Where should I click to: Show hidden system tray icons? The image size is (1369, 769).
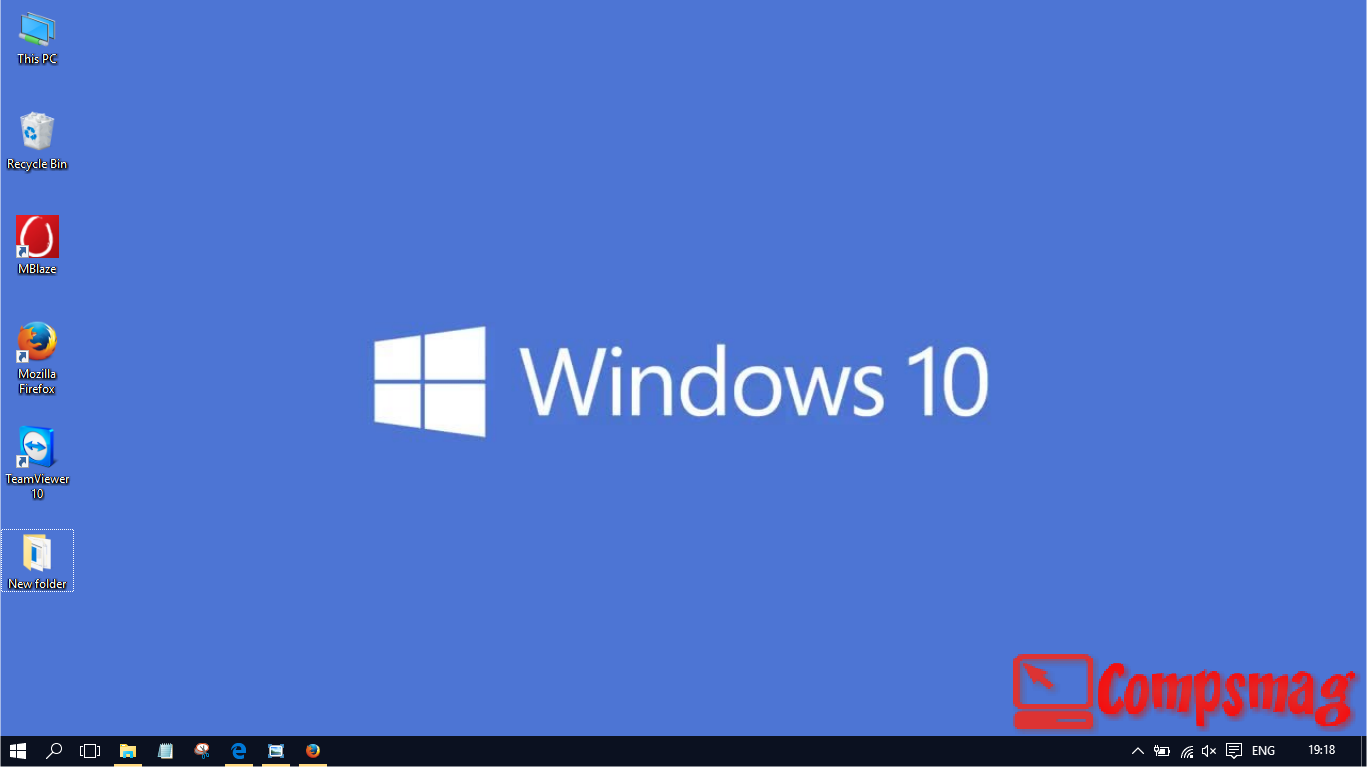pos(1137,751)
